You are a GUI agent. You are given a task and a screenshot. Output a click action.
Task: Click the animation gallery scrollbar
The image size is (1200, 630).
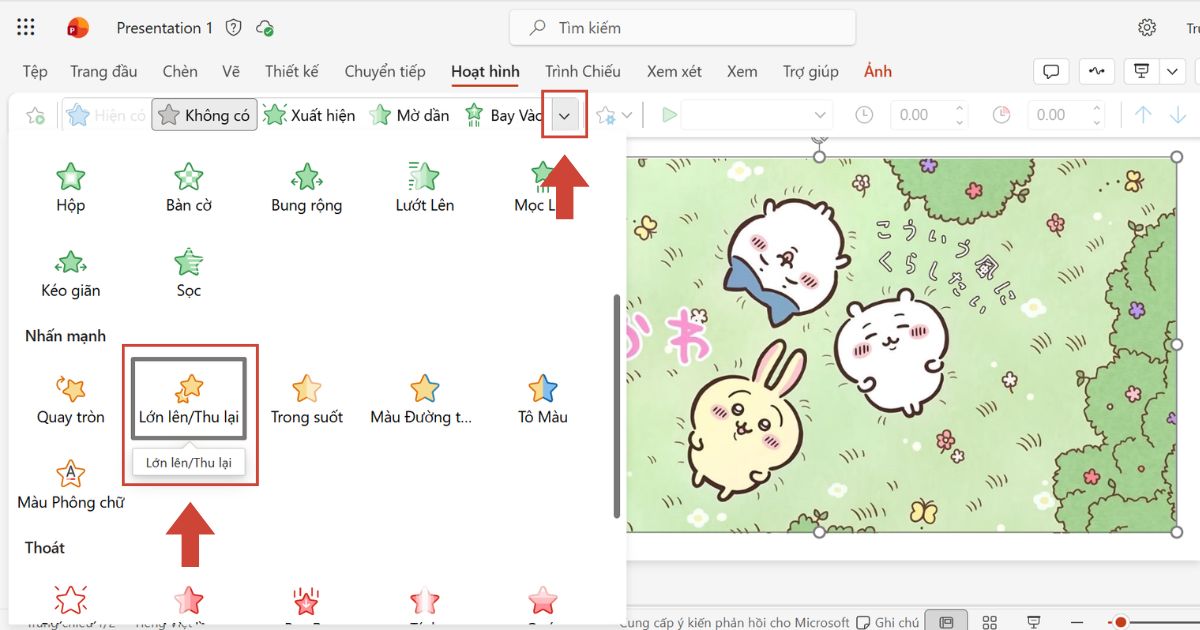[x=616, y=406]
